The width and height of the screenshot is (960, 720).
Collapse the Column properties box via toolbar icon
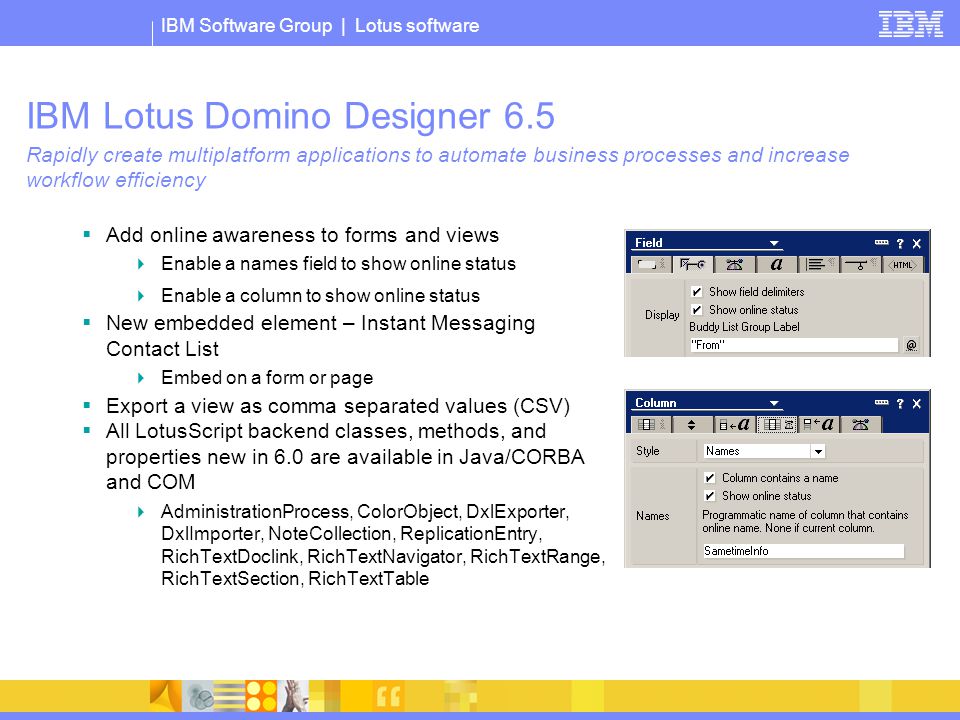[881, 402]
